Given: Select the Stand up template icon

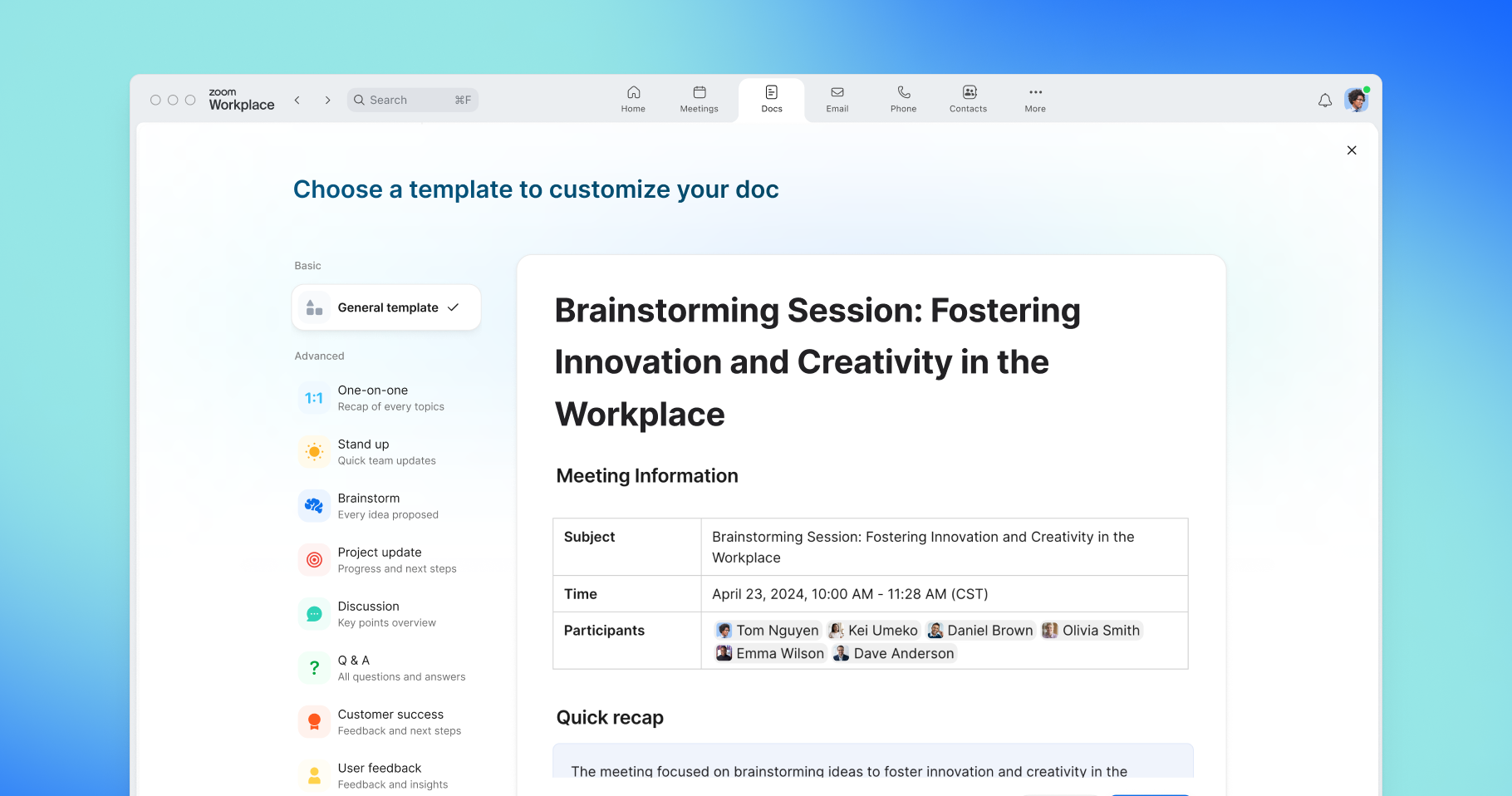Looking at the screenshot, I should click(x=313, y=451).
